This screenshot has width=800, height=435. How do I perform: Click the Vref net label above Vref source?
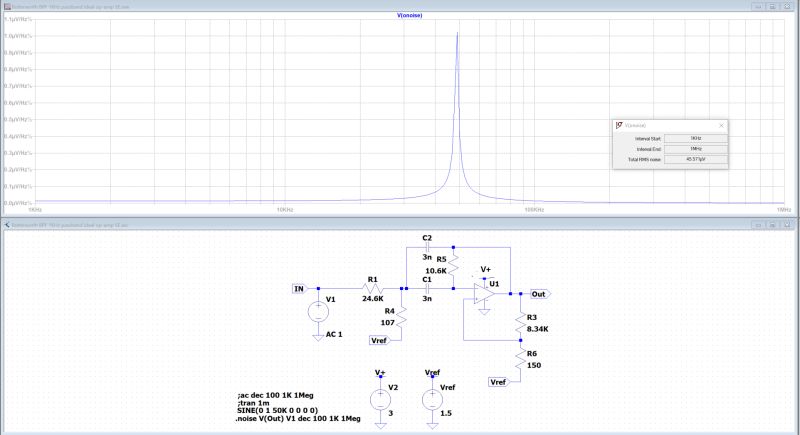tap(432, 373)
